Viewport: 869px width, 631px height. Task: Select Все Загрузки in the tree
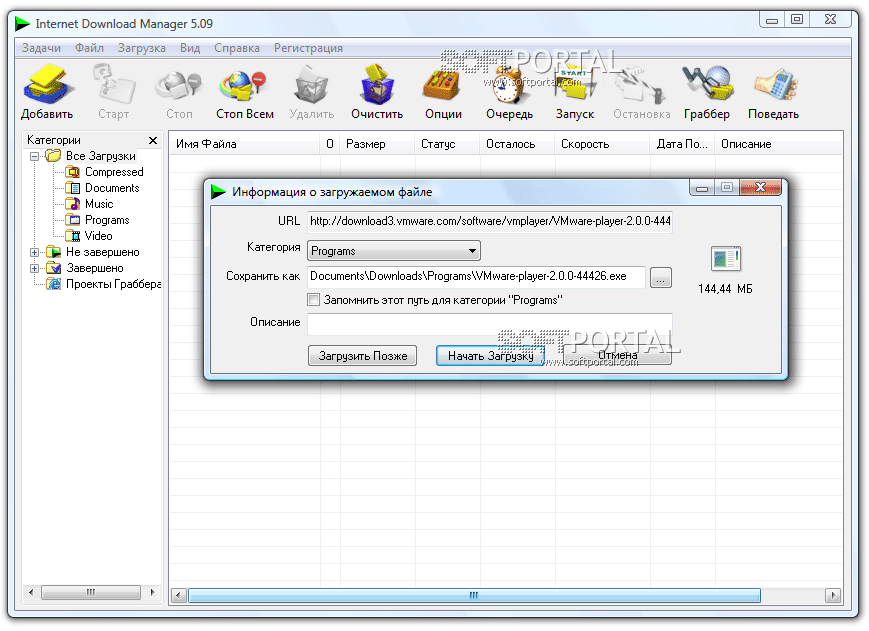100,156
